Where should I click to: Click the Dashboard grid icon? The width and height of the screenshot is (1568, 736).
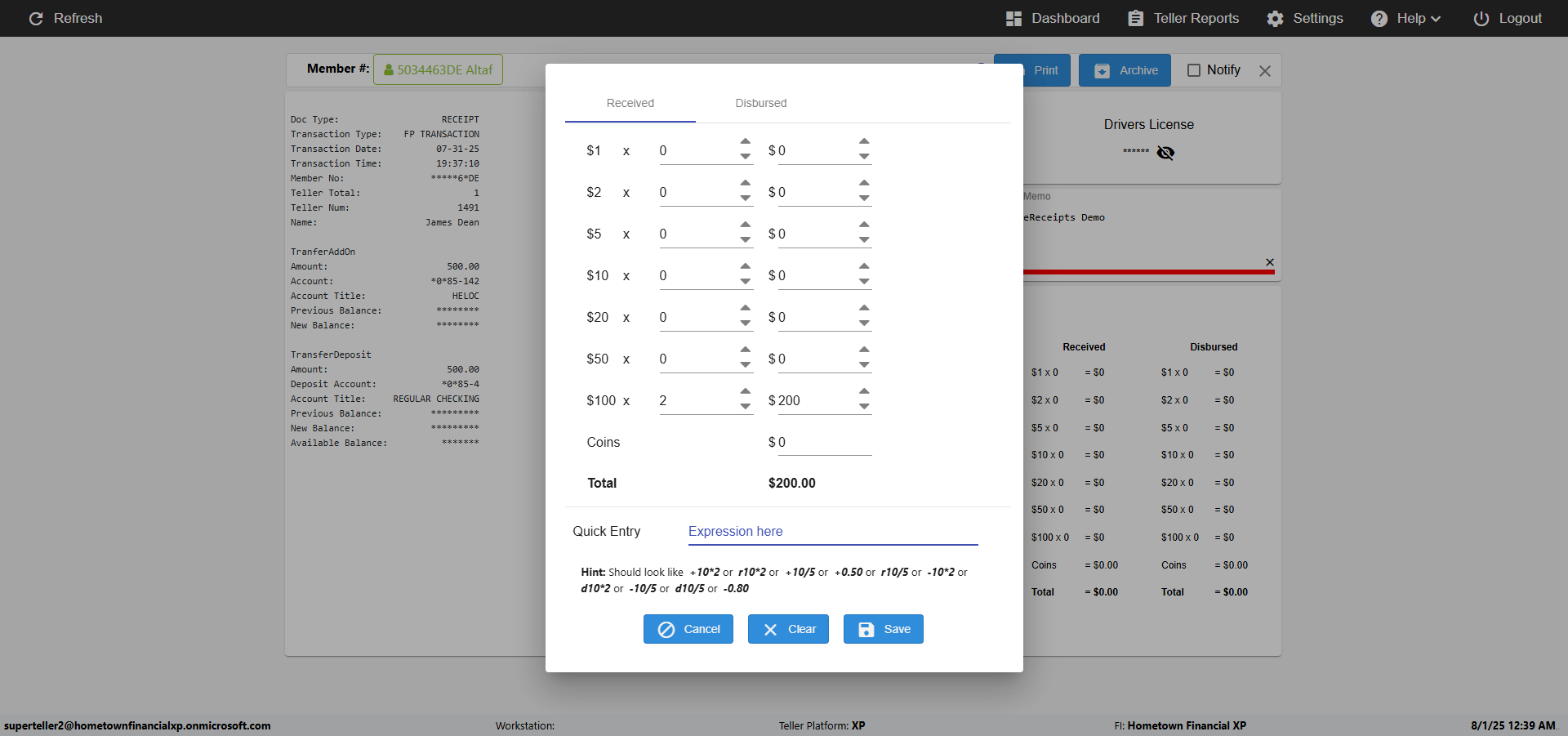point(1013,18)
